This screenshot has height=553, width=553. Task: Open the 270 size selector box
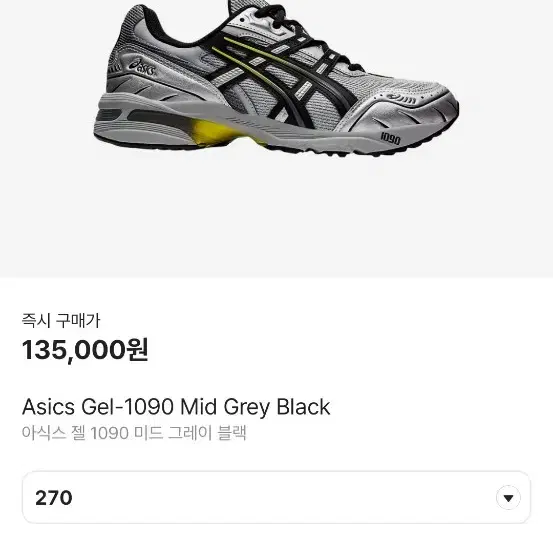coord(276,497)
